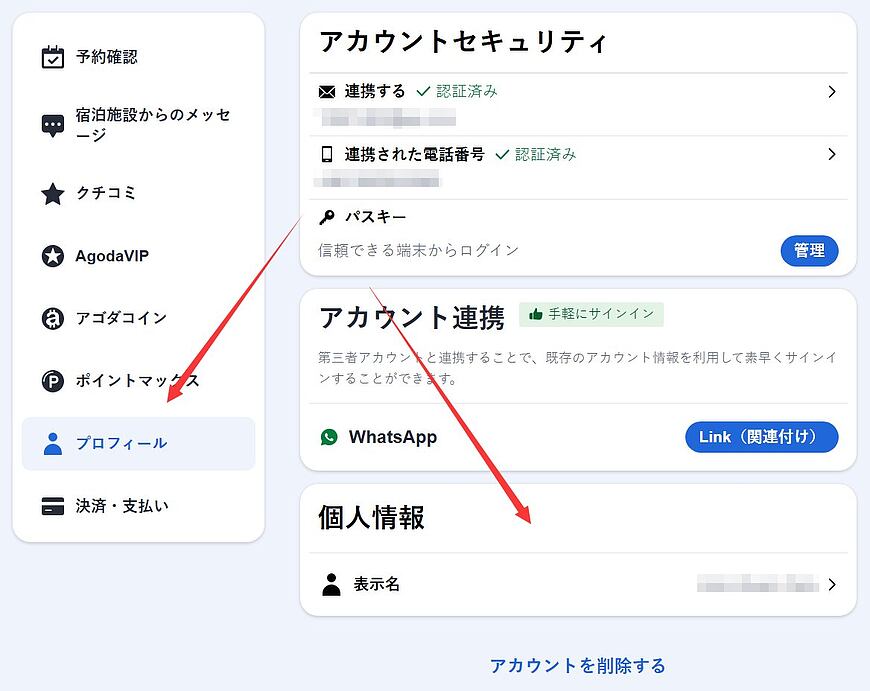Click the 管理 button for passkeys
The height and width of the screenshot is (691, 870).
point(809,251)
